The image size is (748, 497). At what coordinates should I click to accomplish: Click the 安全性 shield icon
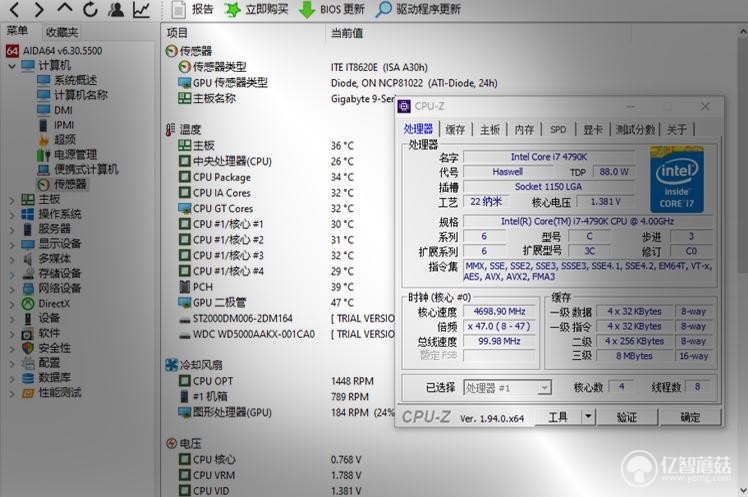[28, 348]
